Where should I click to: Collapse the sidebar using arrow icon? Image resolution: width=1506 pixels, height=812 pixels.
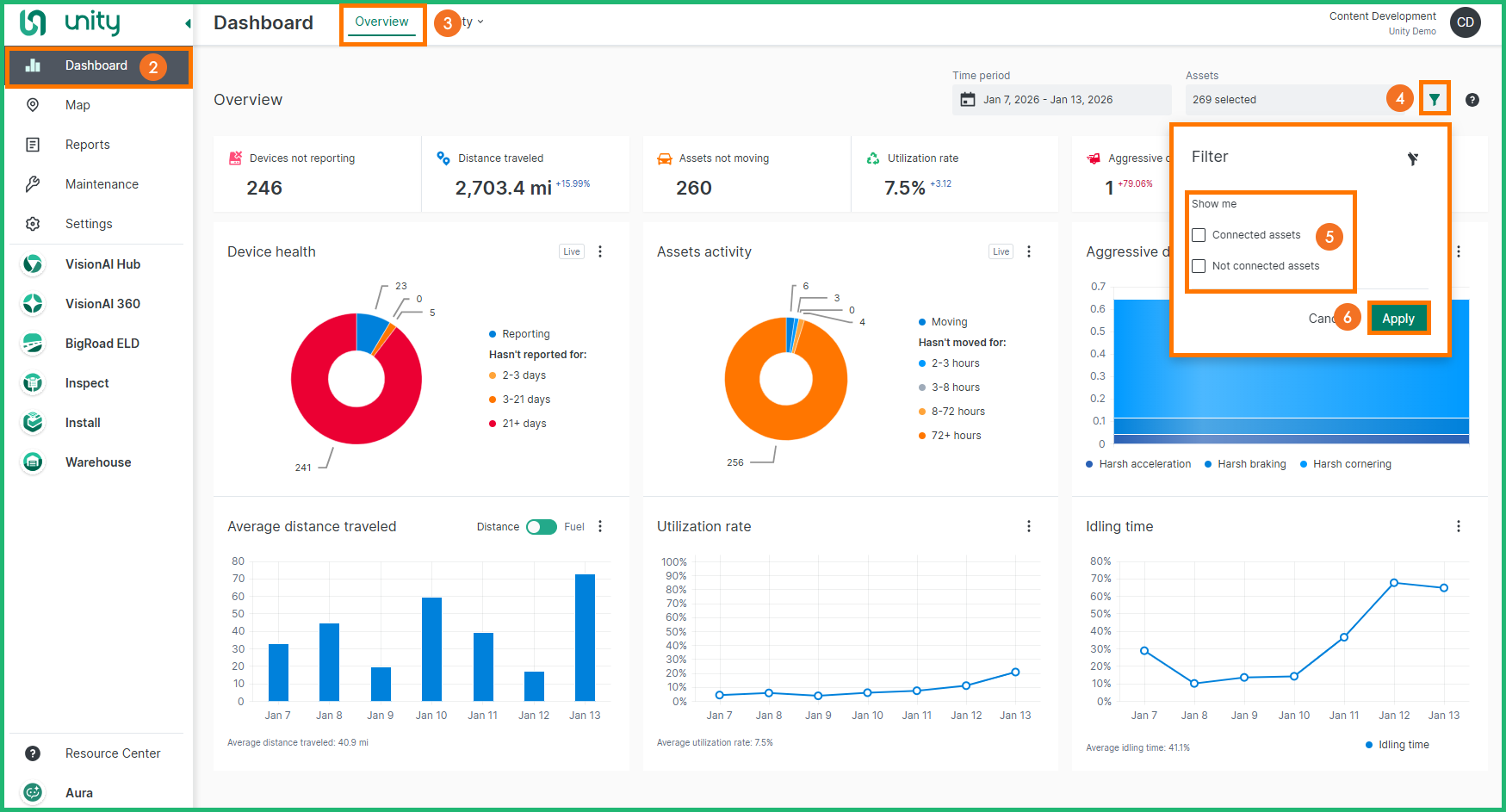coord(188,23)
